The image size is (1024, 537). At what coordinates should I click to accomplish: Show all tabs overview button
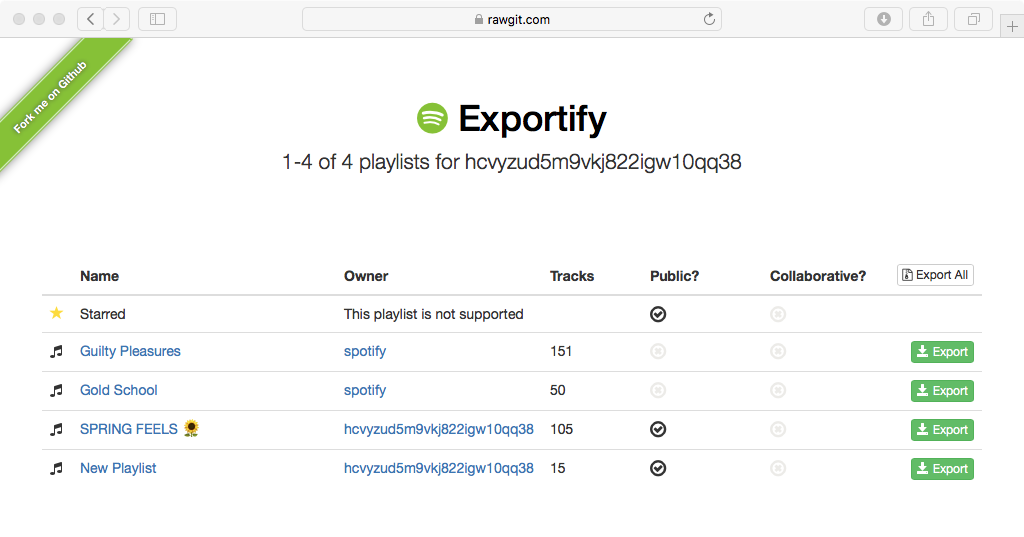pos(974,19)
